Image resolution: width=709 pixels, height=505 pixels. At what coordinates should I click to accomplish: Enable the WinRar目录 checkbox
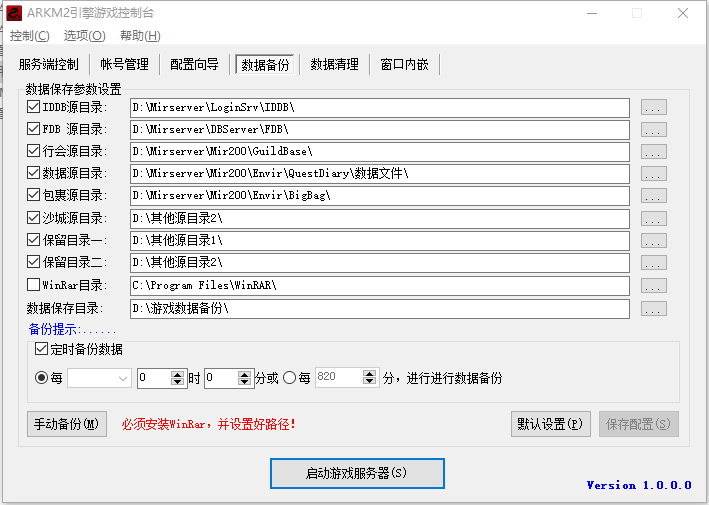[x=34, y=286]
